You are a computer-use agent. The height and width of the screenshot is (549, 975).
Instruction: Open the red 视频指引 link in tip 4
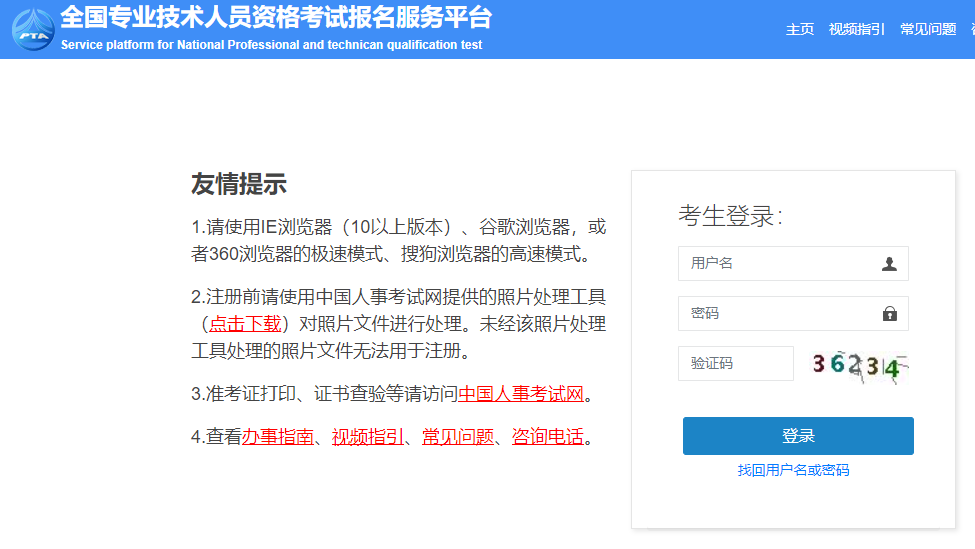tap(367, 436)
